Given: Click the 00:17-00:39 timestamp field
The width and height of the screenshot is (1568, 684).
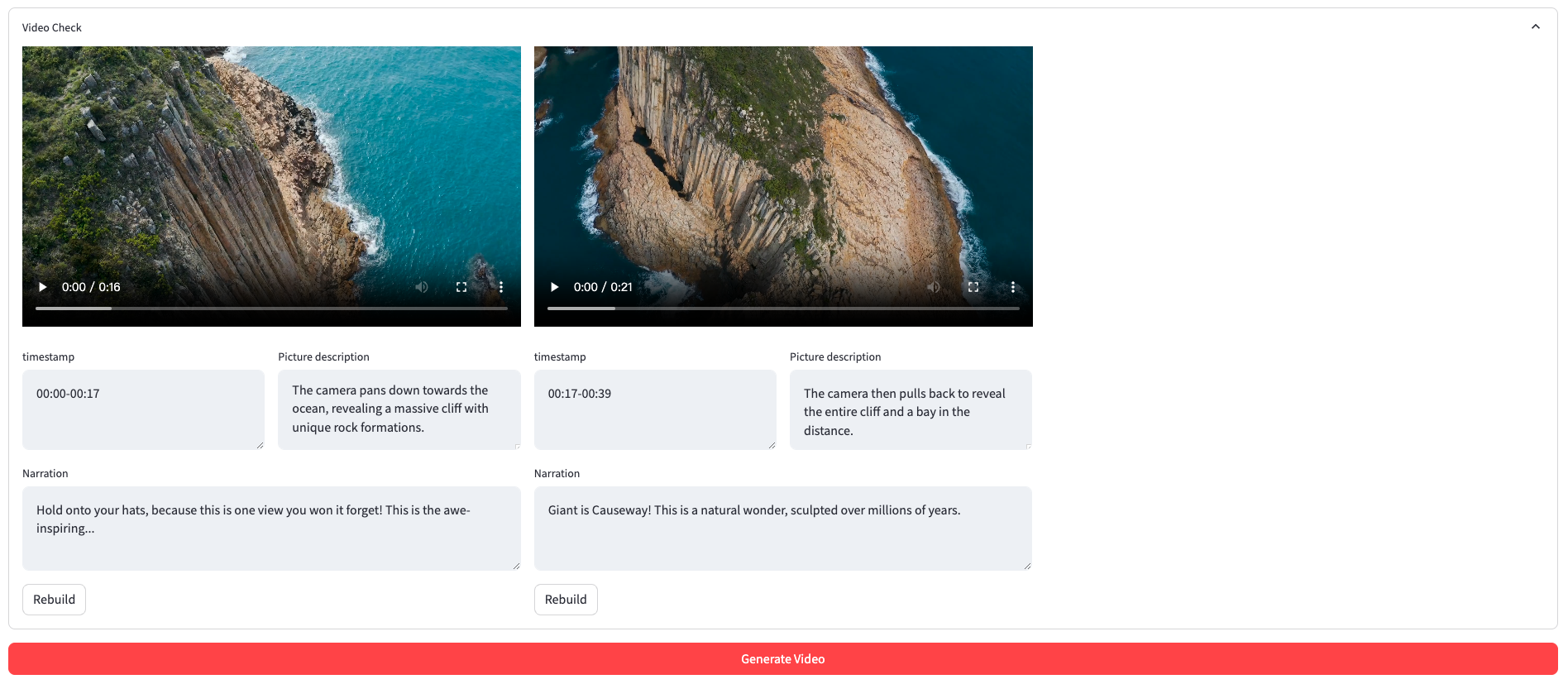Looking at the screenshot, I should click(655, 409).
